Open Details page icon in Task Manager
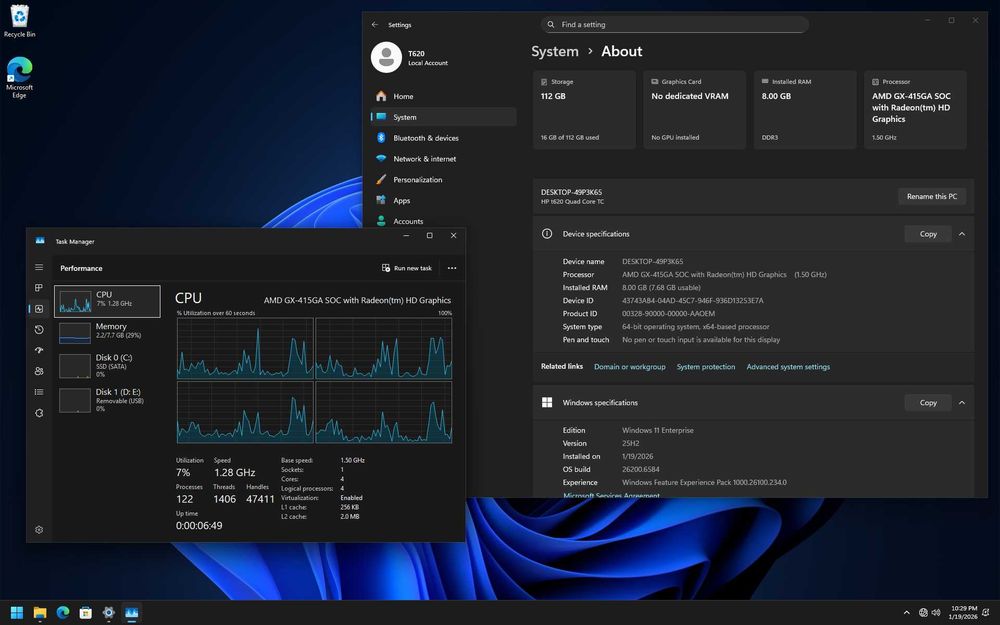The height and width of the screenshot is (625, 1000). pyautogui.click(x=39, y=392)
